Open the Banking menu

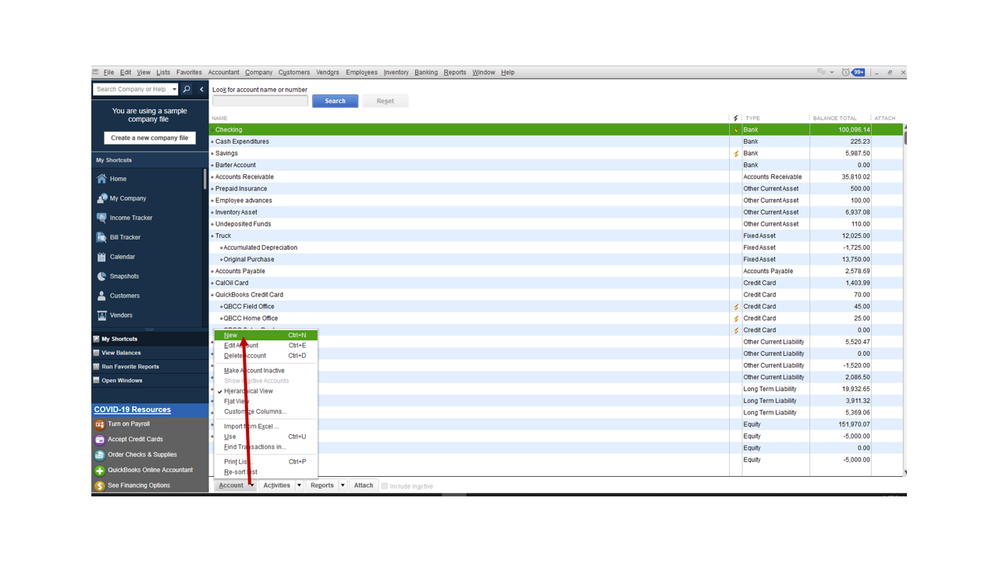click(x=426, y=72)
